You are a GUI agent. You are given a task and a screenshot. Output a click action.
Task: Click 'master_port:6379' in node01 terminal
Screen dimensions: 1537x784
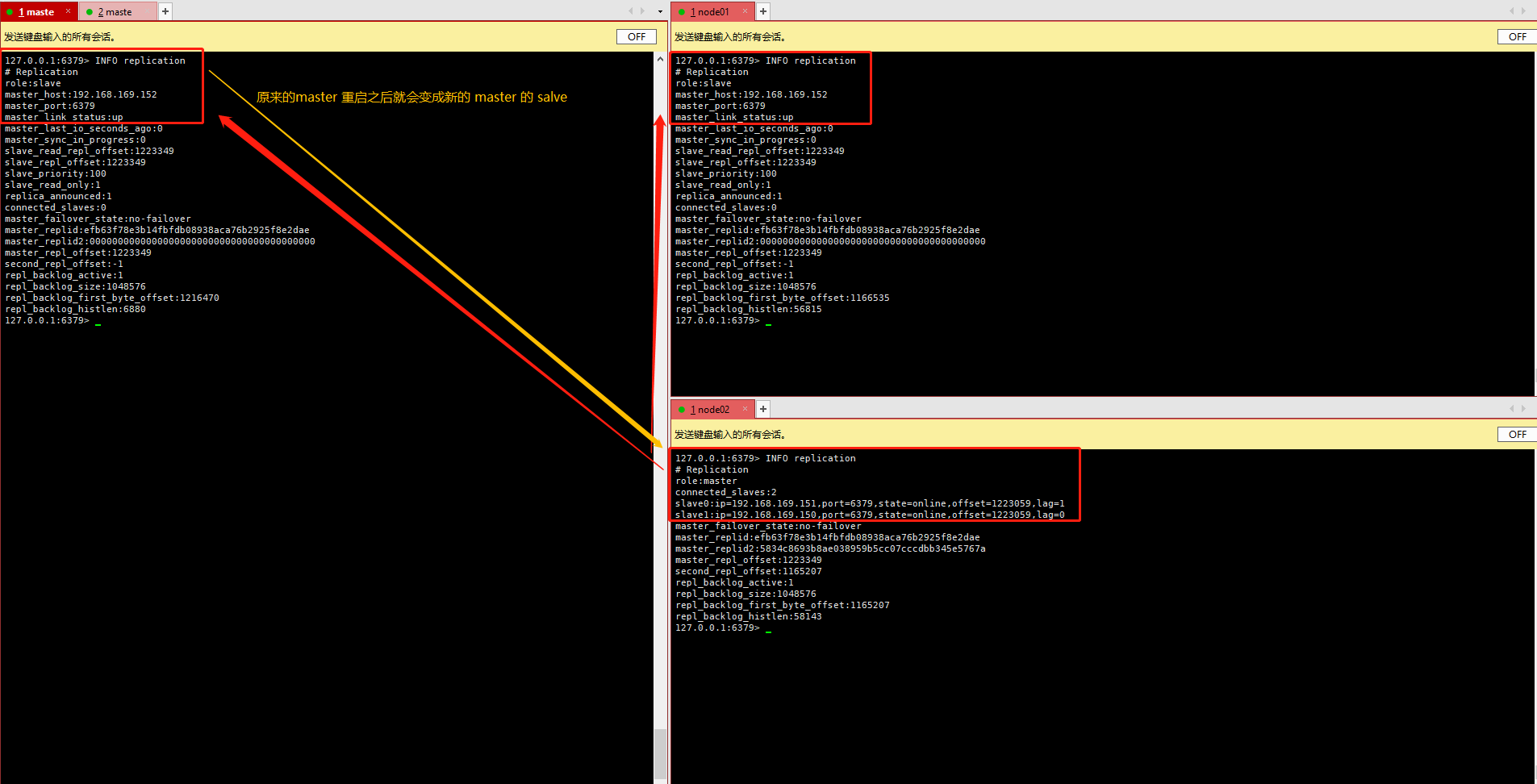click(720, 106)
